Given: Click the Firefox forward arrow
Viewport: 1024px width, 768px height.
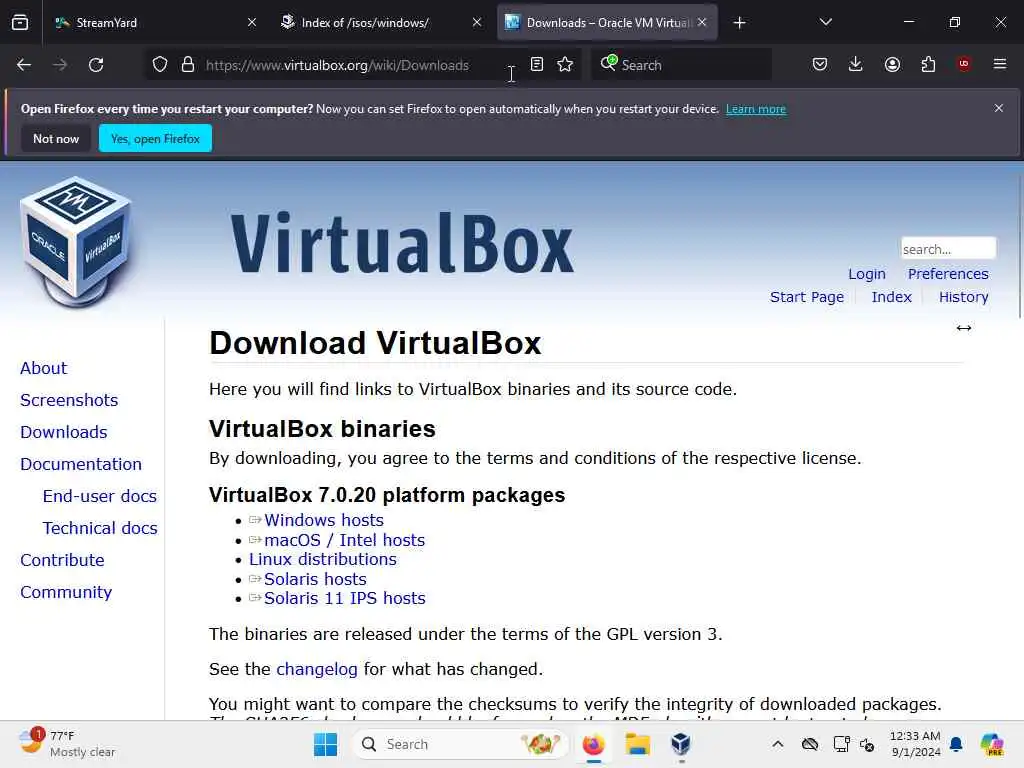Looking at the screenshot, I should click(59, 65).
